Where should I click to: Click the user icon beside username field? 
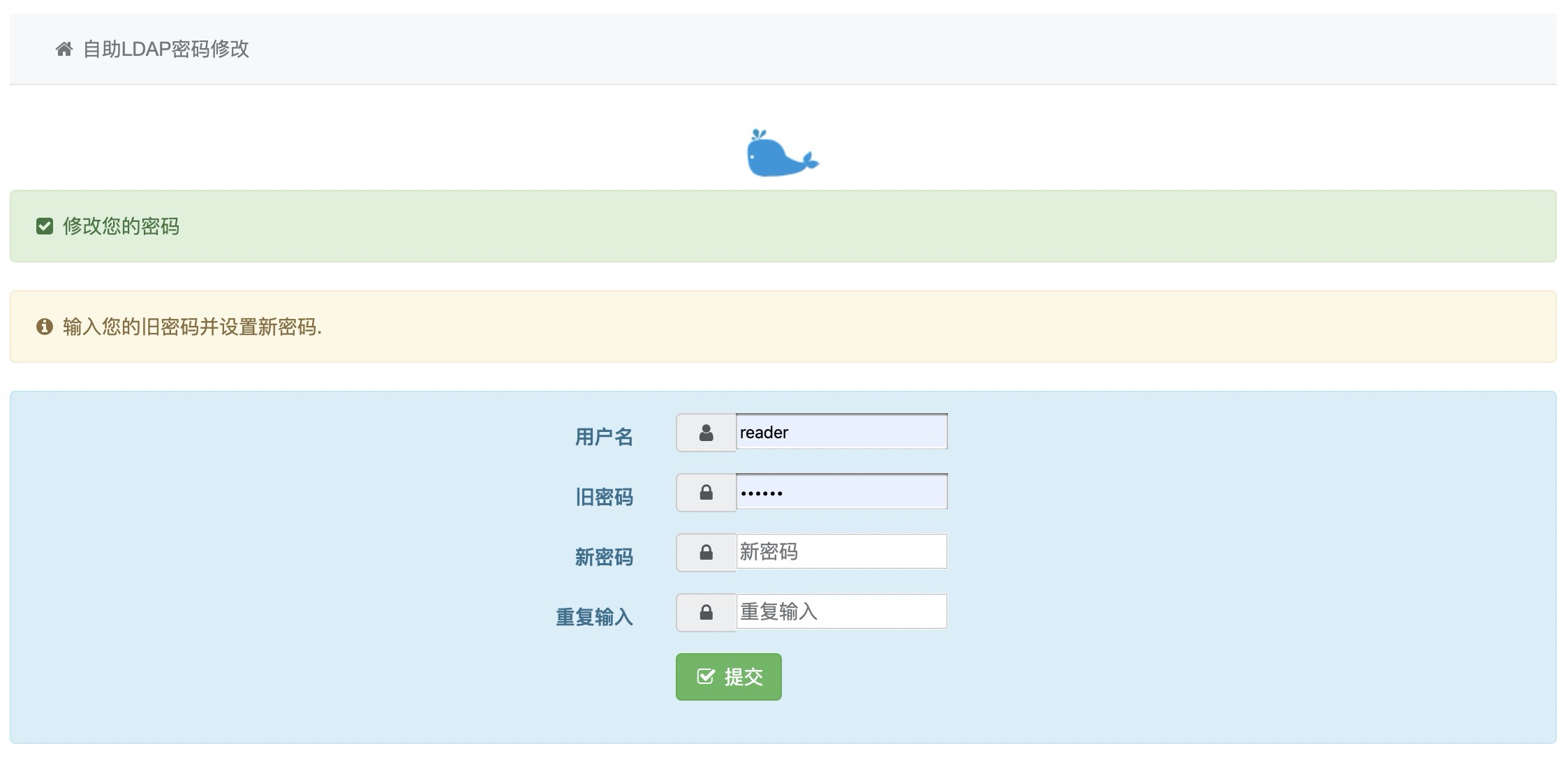tap(706, 433)
